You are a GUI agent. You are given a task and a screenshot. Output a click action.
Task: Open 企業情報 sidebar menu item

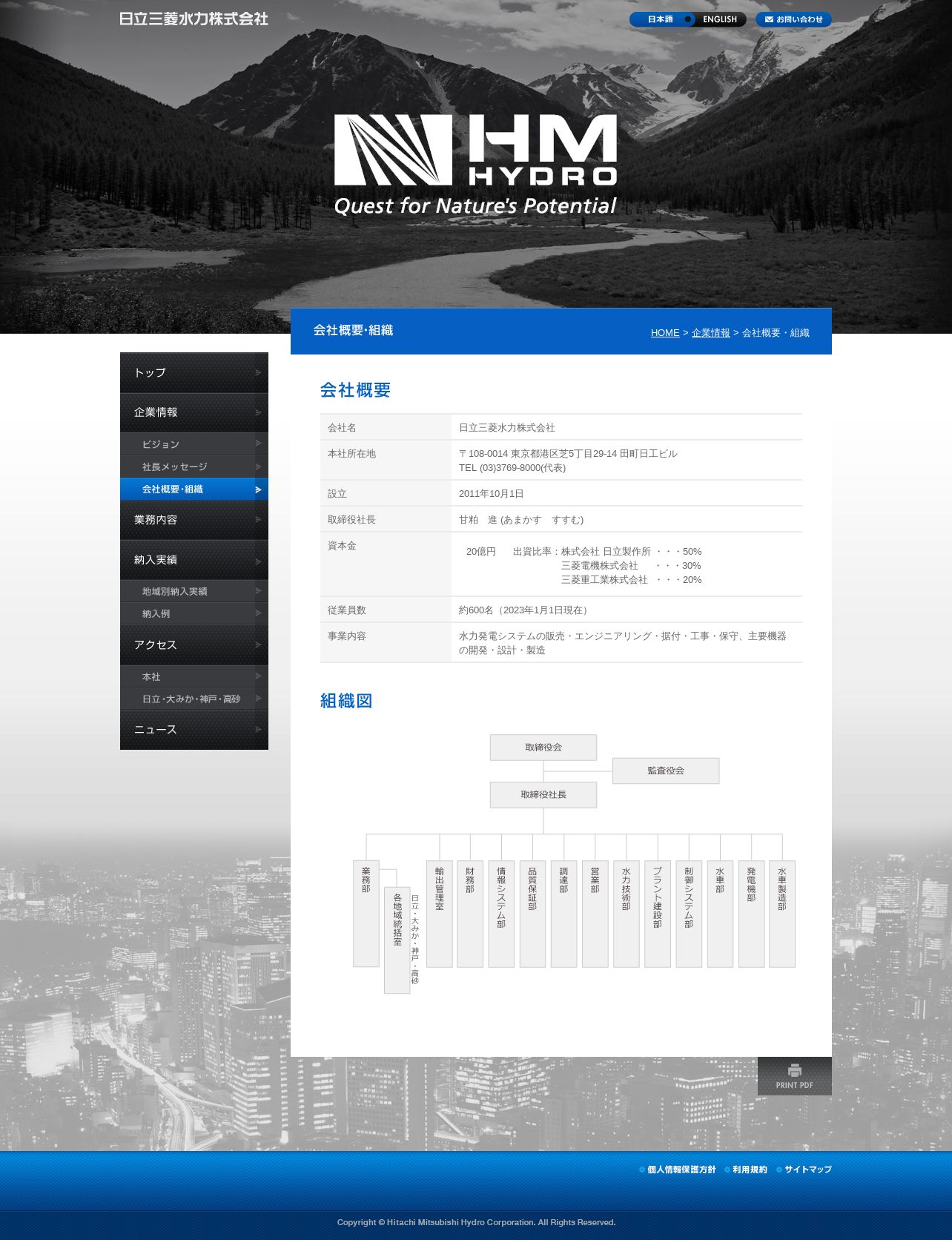click(194, 412)
